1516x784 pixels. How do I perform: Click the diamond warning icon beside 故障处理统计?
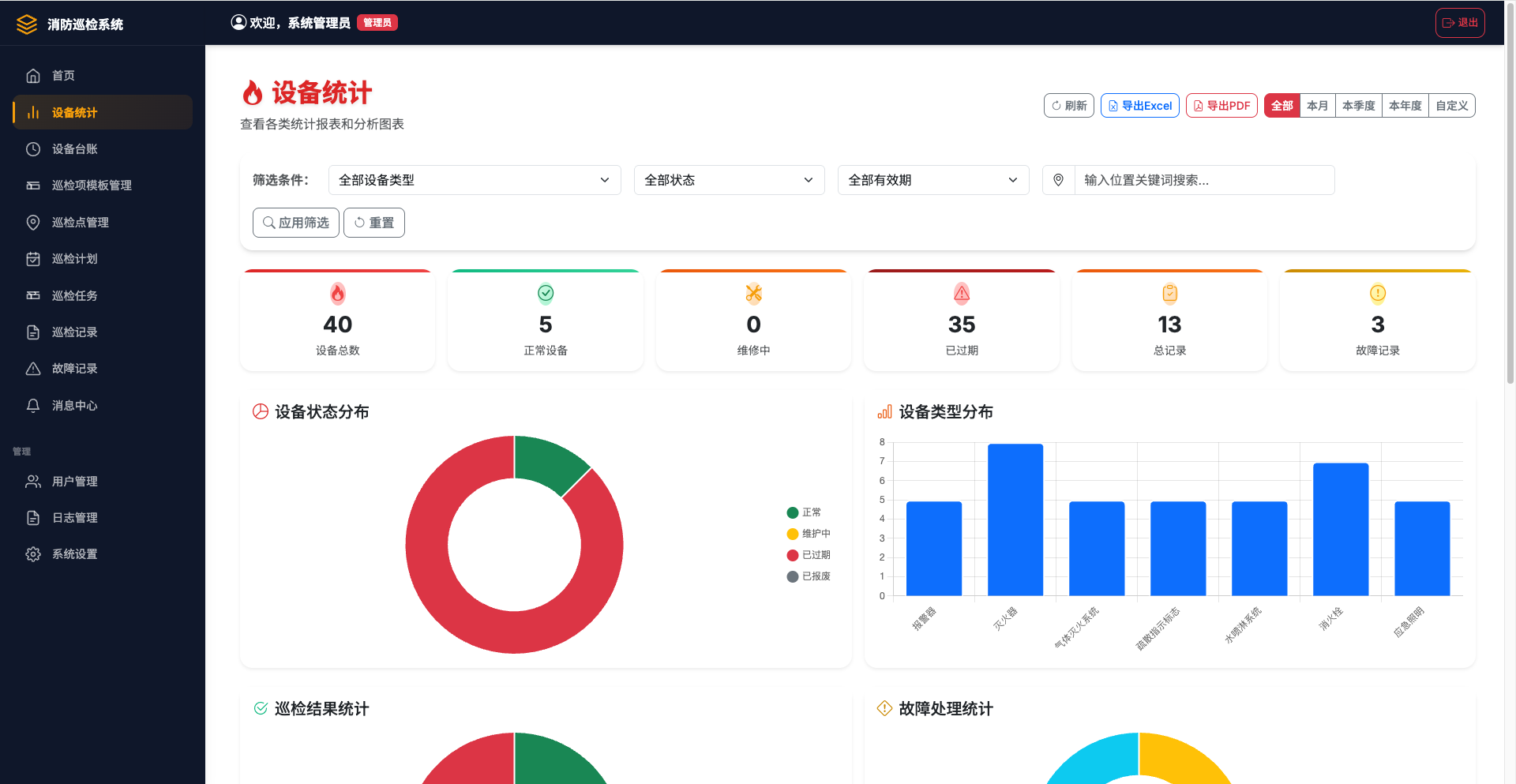pyautogui.click(x=885, y=708)
